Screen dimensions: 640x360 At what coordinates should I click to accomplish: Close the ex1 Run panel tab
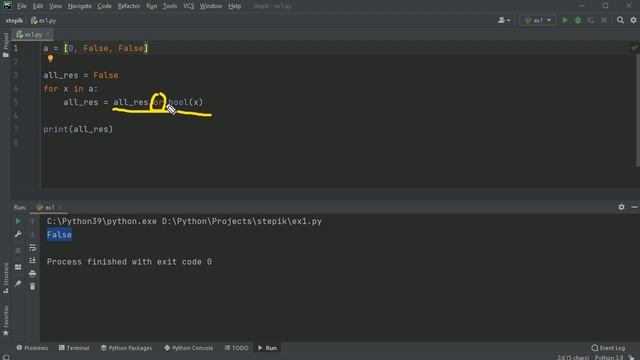tap(60, 207)
